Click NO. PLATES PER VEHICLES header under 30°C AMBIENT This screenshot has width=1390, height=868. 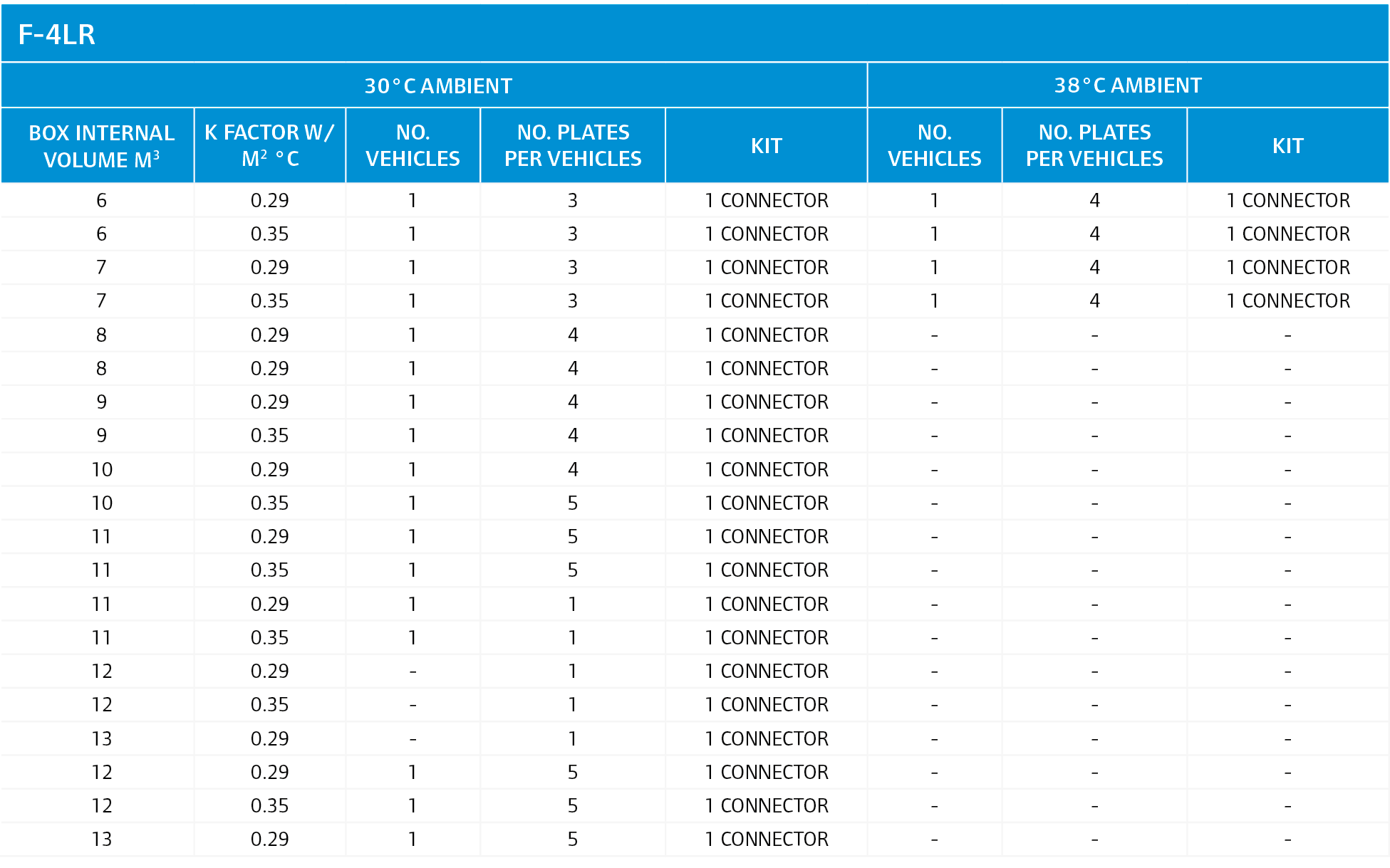point(573,145)
